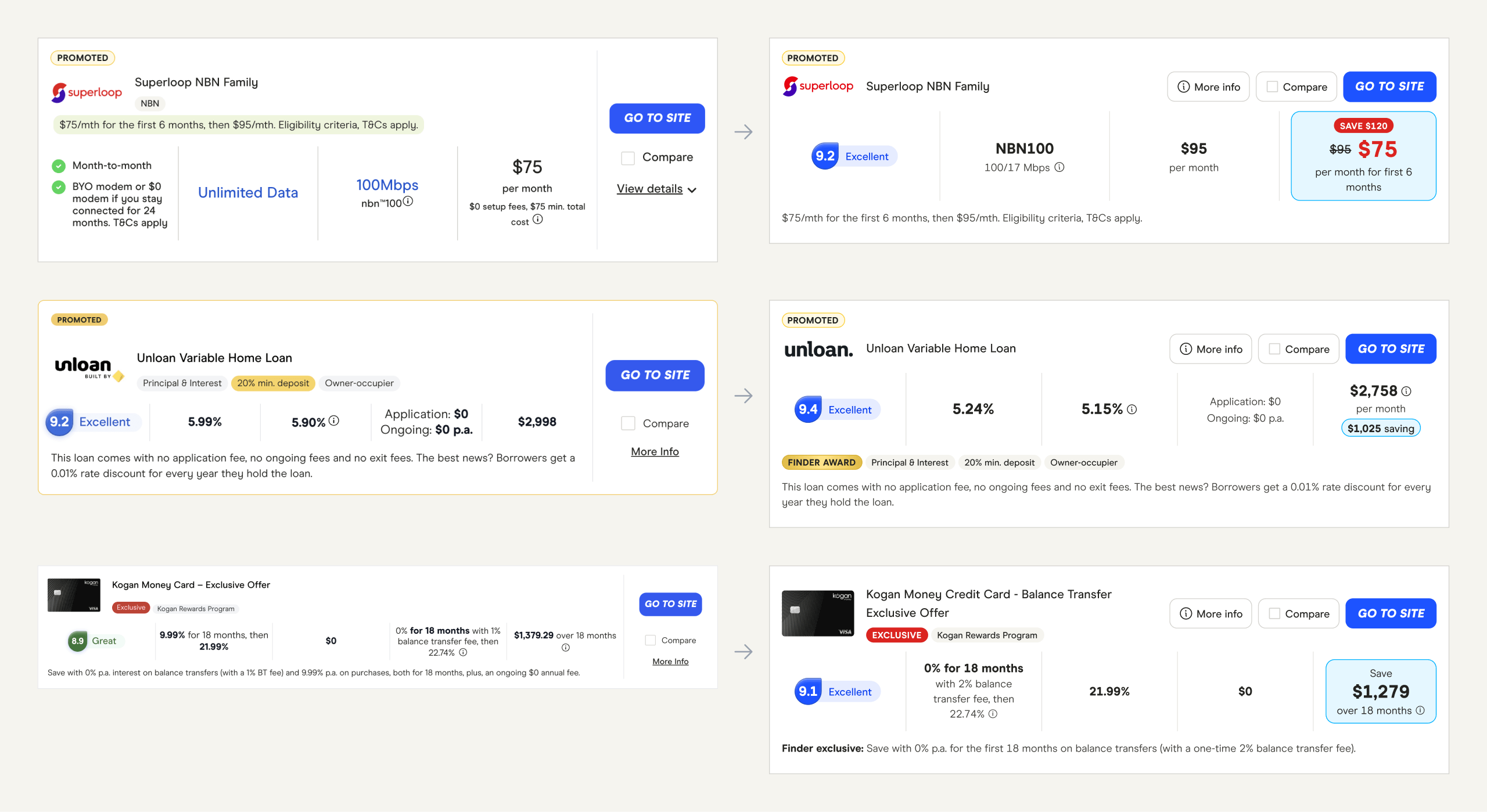This screenshot has width=1487, height=812.
Task: Open the More Info link in the Unloan 5.99% card
Action: click(x=655, y=451)
